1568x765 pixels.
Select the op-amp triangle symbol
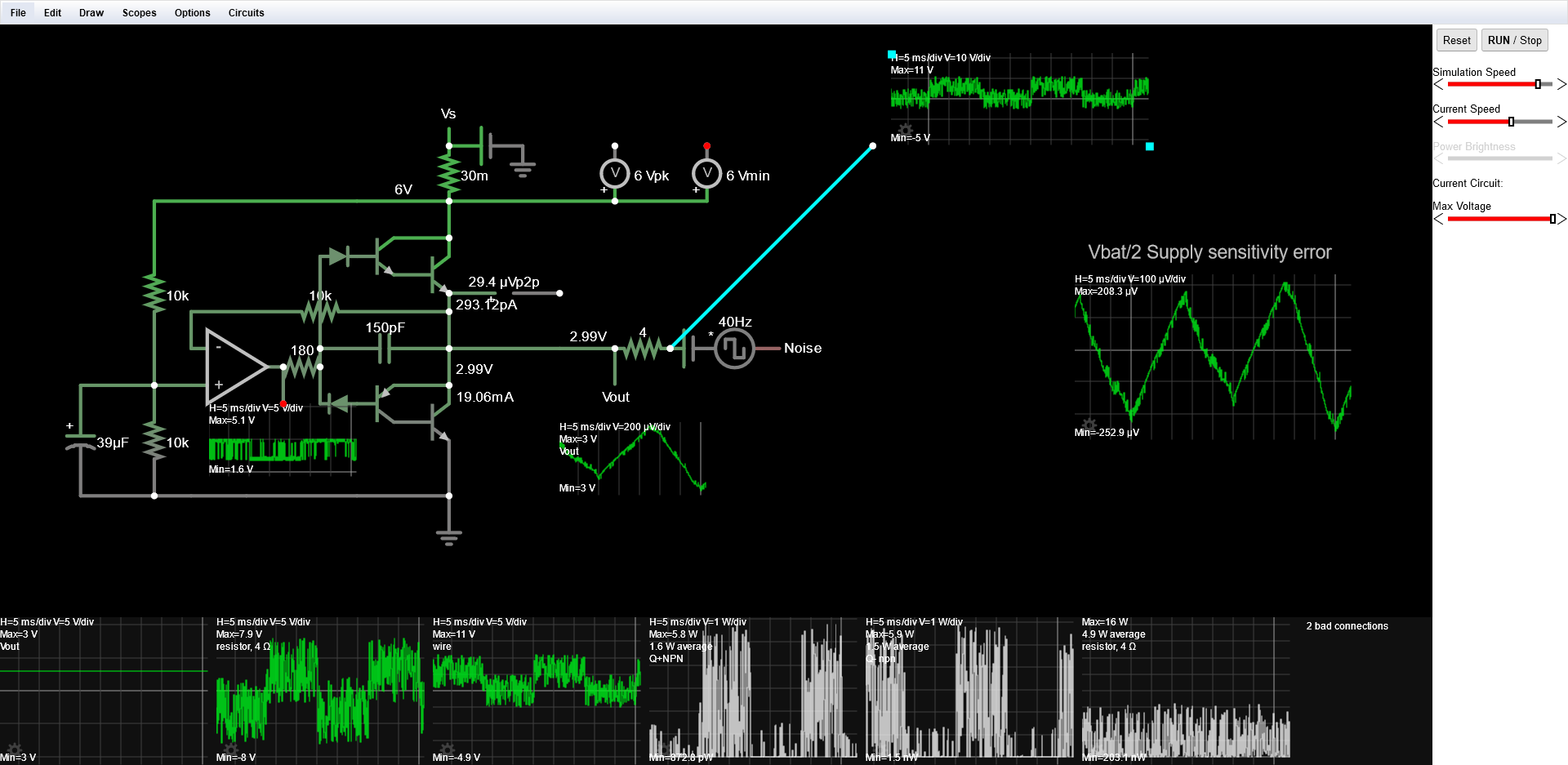point(236,367)
